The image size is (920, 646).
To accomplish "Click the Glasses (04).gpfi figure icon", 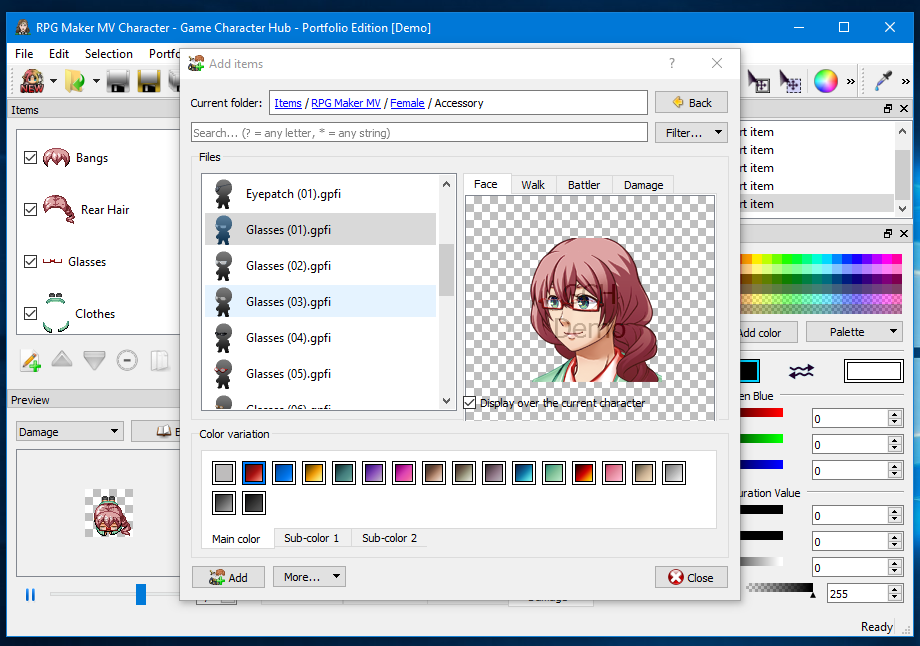I will [223, 337].
